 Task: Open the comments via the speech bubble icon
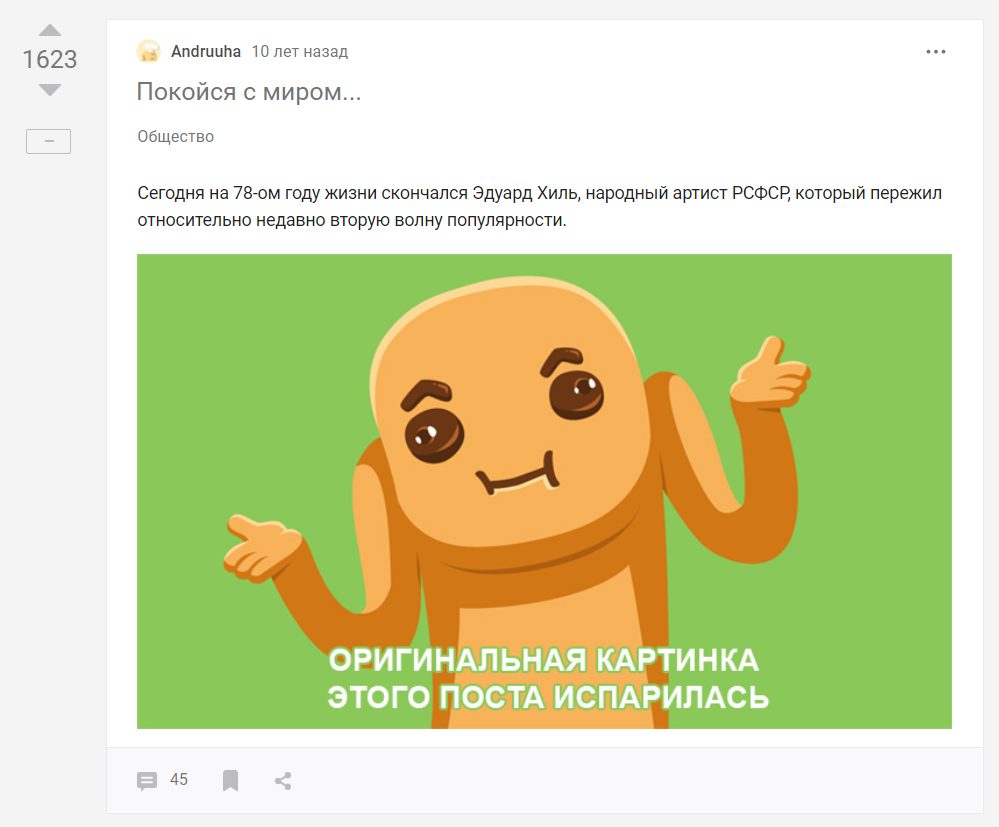147,780
